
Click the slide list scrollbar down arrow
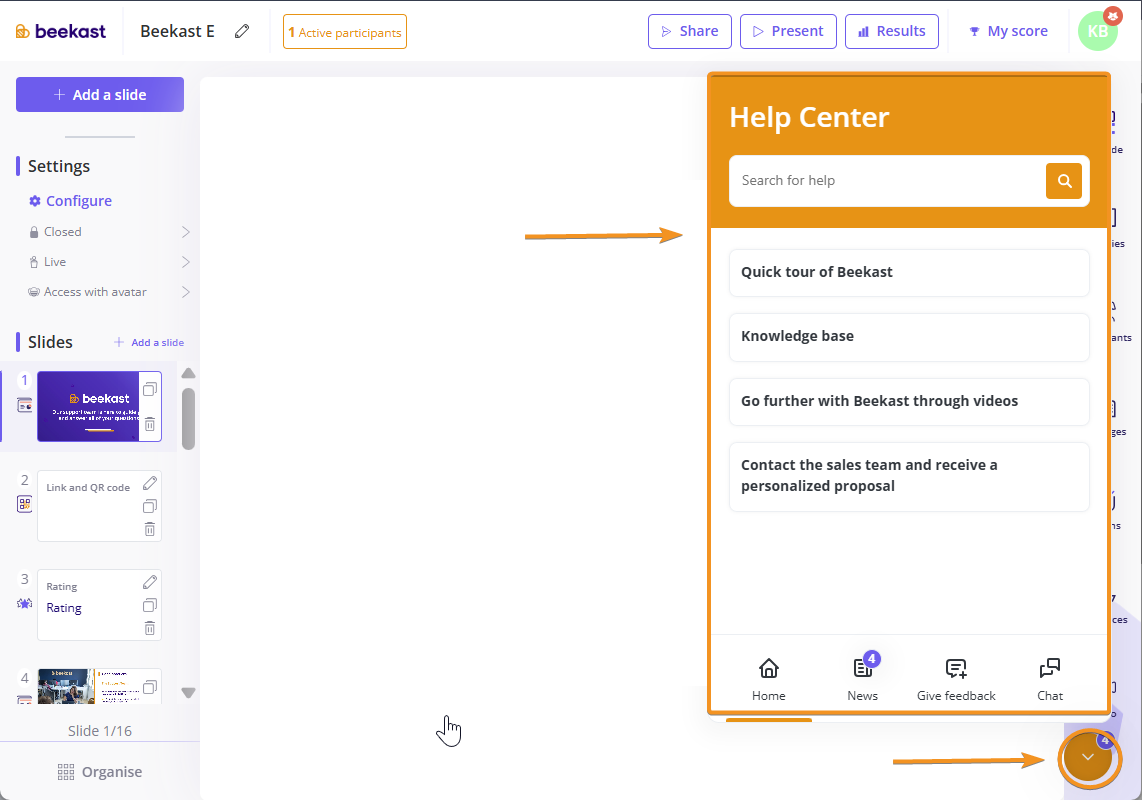(x=188, y=692)
